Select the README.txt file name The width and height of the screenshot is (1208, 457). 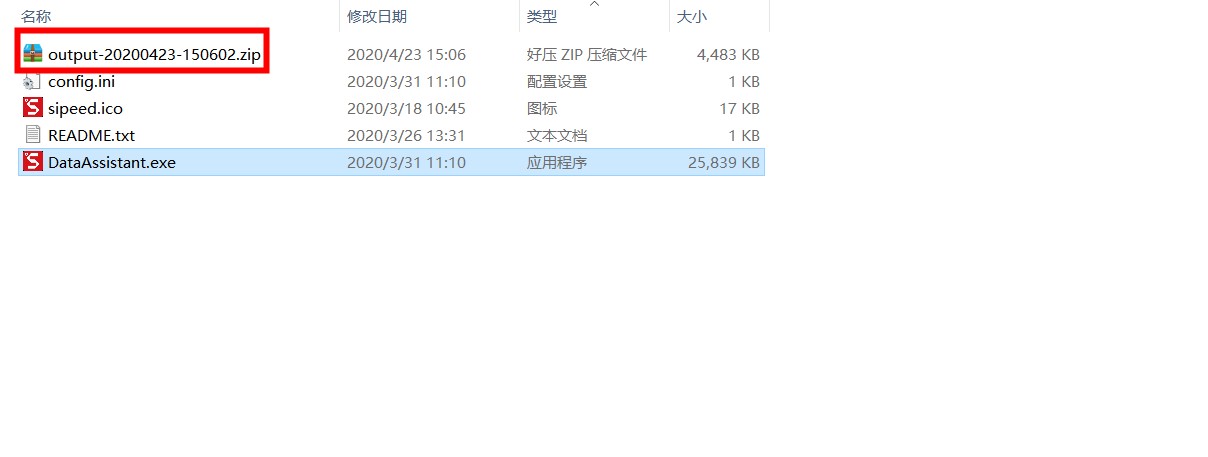pyautogui.click(x=91, y=135)
